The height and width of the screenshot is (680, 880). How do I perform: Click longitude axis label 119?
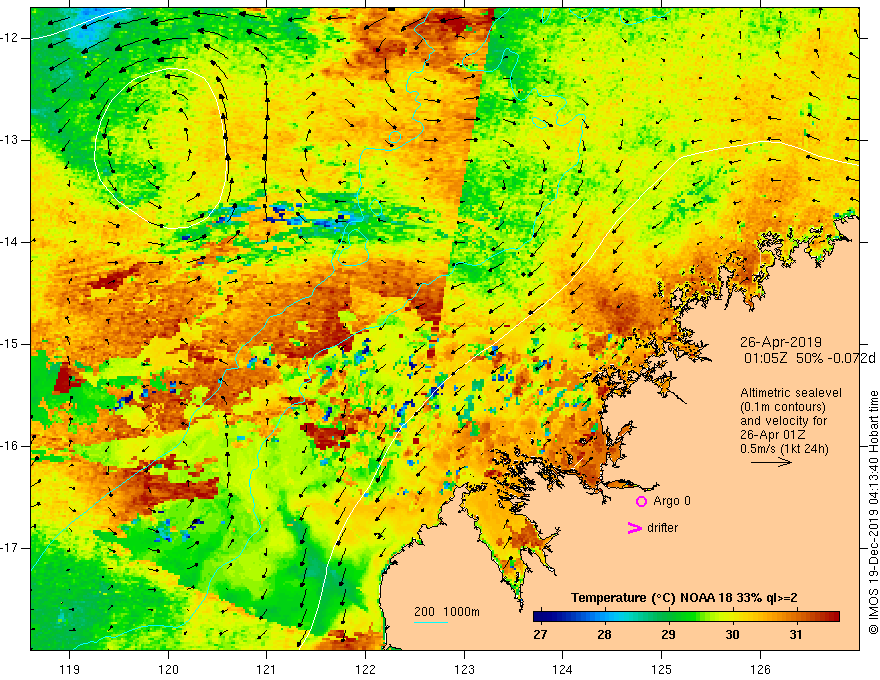click(x=70, y=669)
